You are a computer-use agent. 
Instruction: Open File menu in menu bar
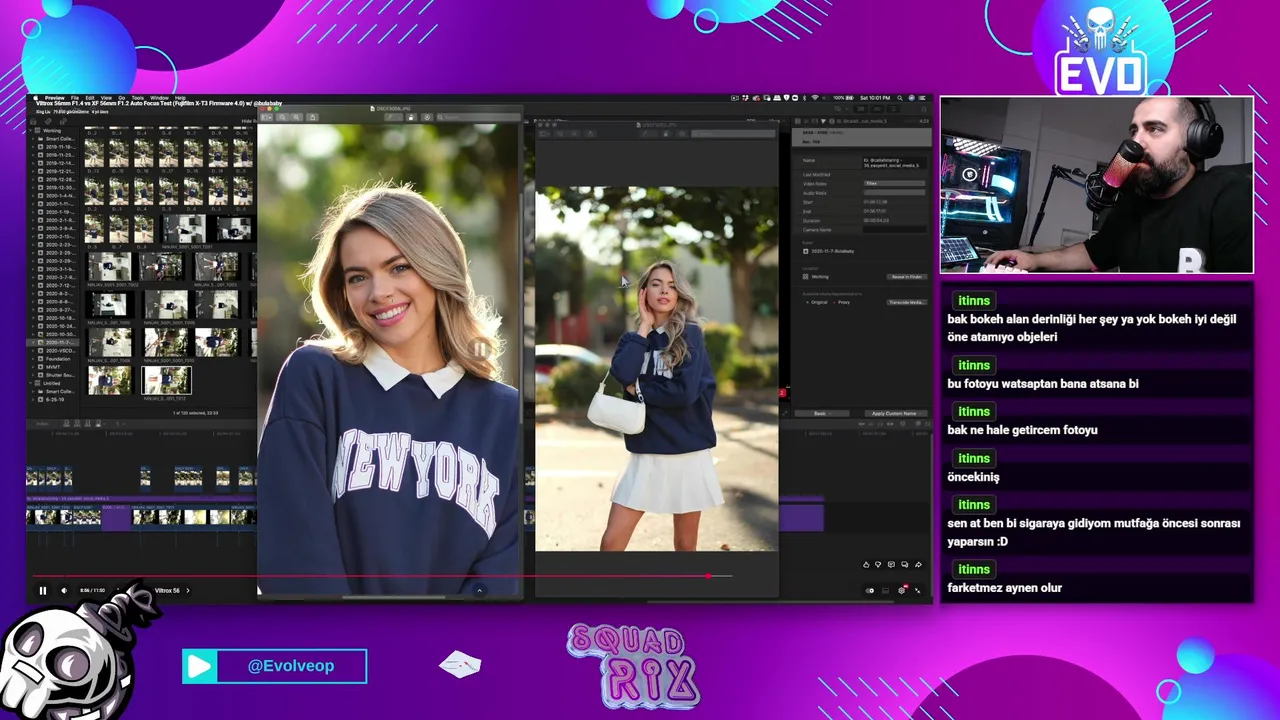[x=75, y=98]
